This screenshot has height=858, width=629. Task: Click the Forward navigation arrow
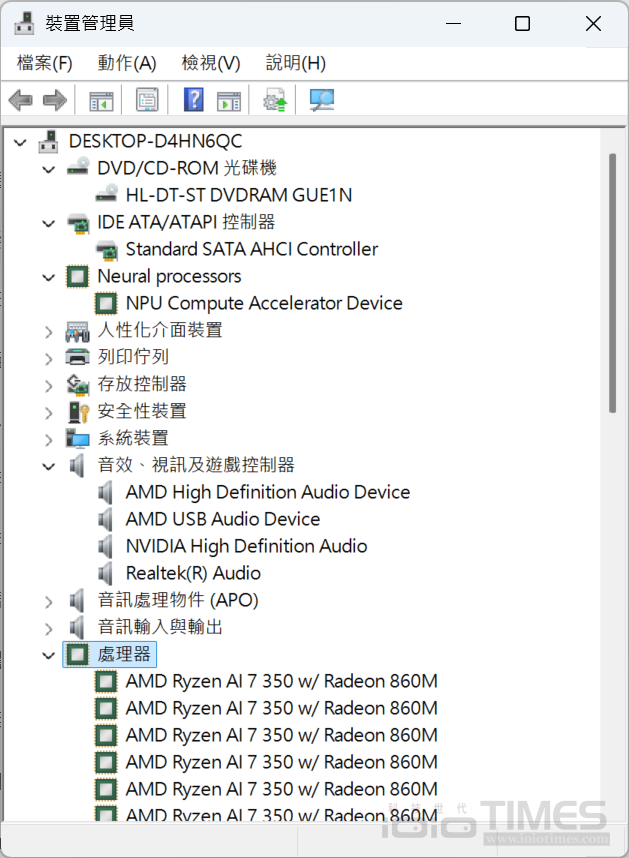click(54, 99)
